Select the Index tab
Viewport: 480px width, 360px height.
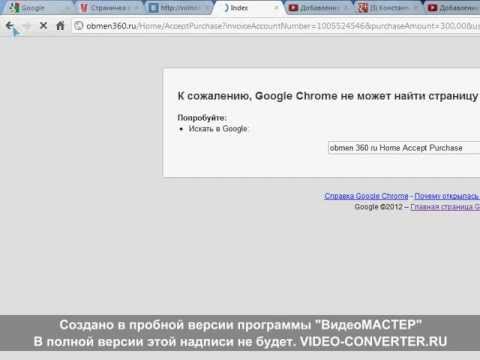(247, 8)
